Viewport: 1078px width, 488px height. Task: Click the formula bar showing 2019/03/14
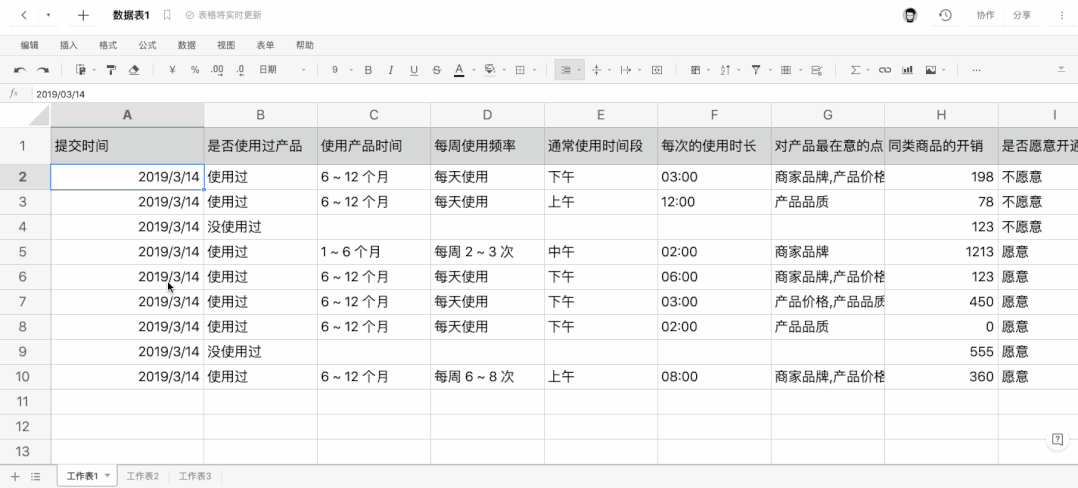[554, 94]
